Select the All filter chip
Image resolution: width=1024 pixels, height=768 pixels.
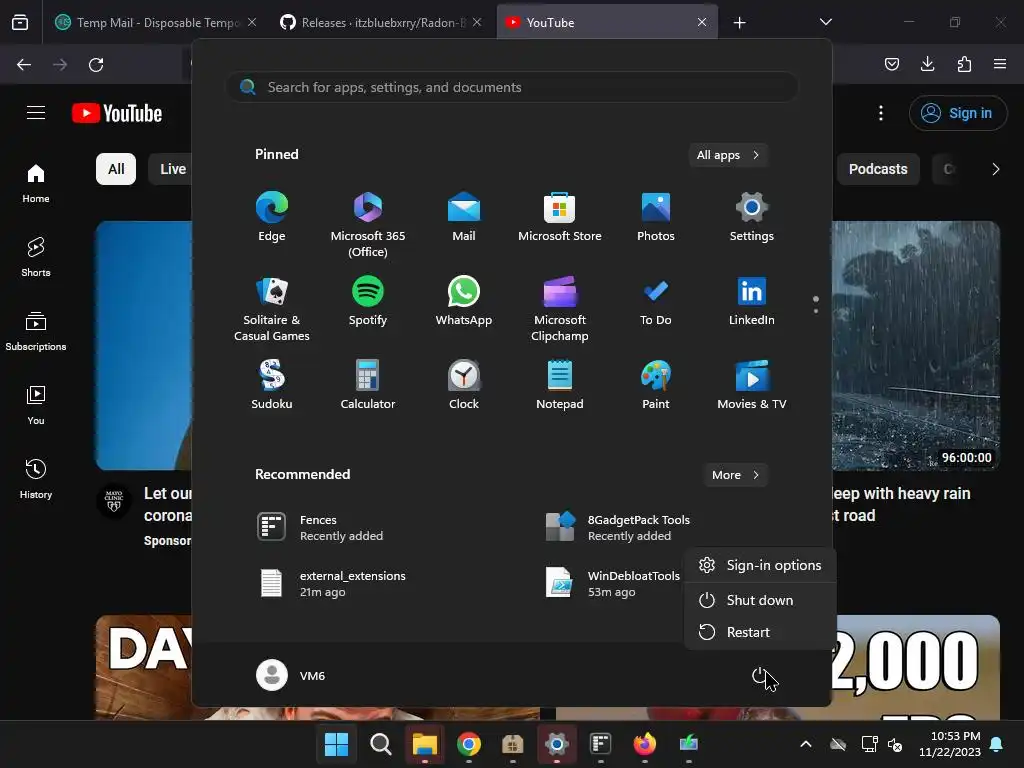point(116,169)
